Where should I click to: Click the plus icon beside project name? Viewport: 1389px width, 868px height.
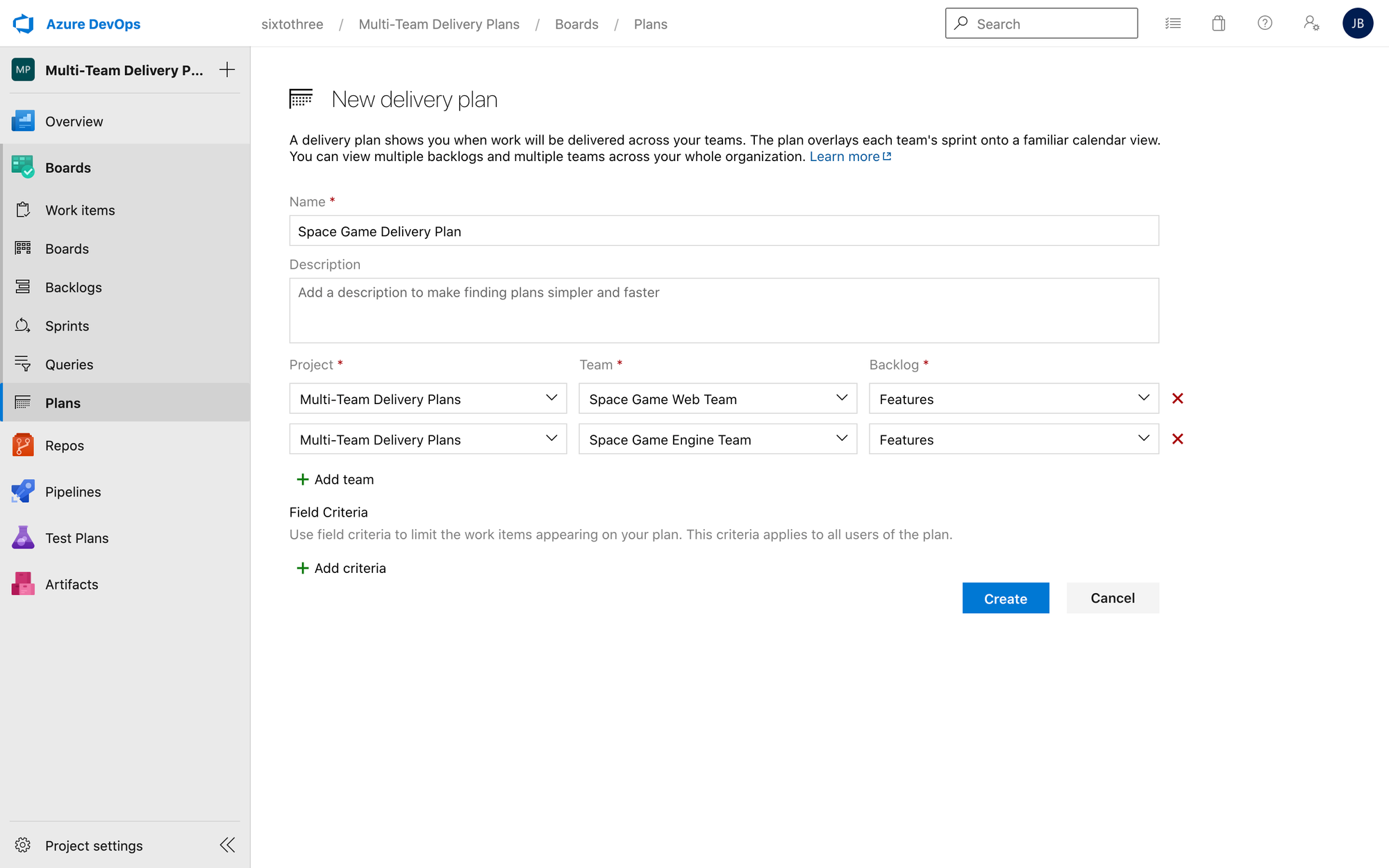(227, 69)
